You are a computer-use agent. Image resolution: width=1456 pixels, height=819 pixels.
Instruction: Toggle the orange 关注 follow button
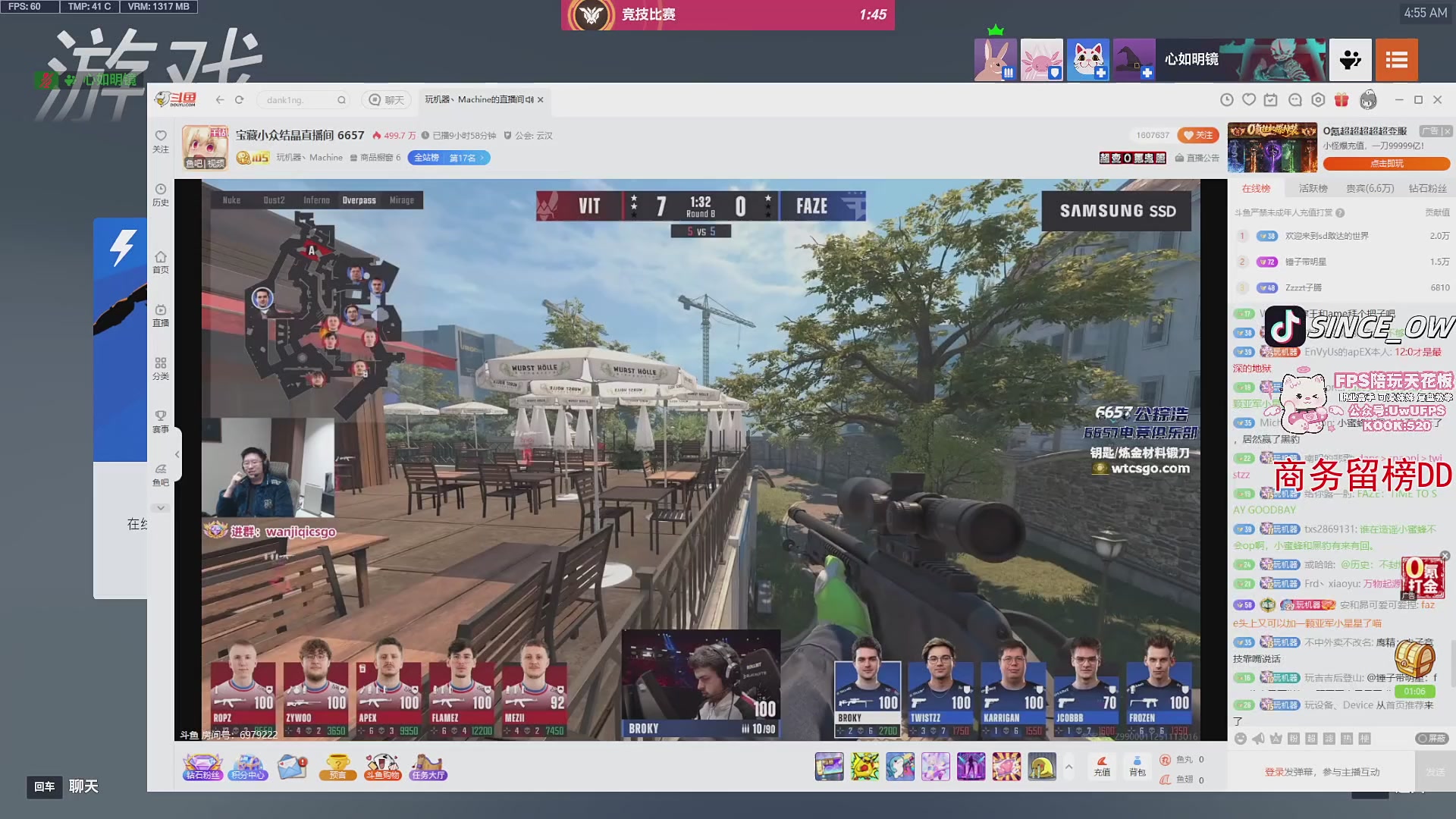tap(1197, 135)
